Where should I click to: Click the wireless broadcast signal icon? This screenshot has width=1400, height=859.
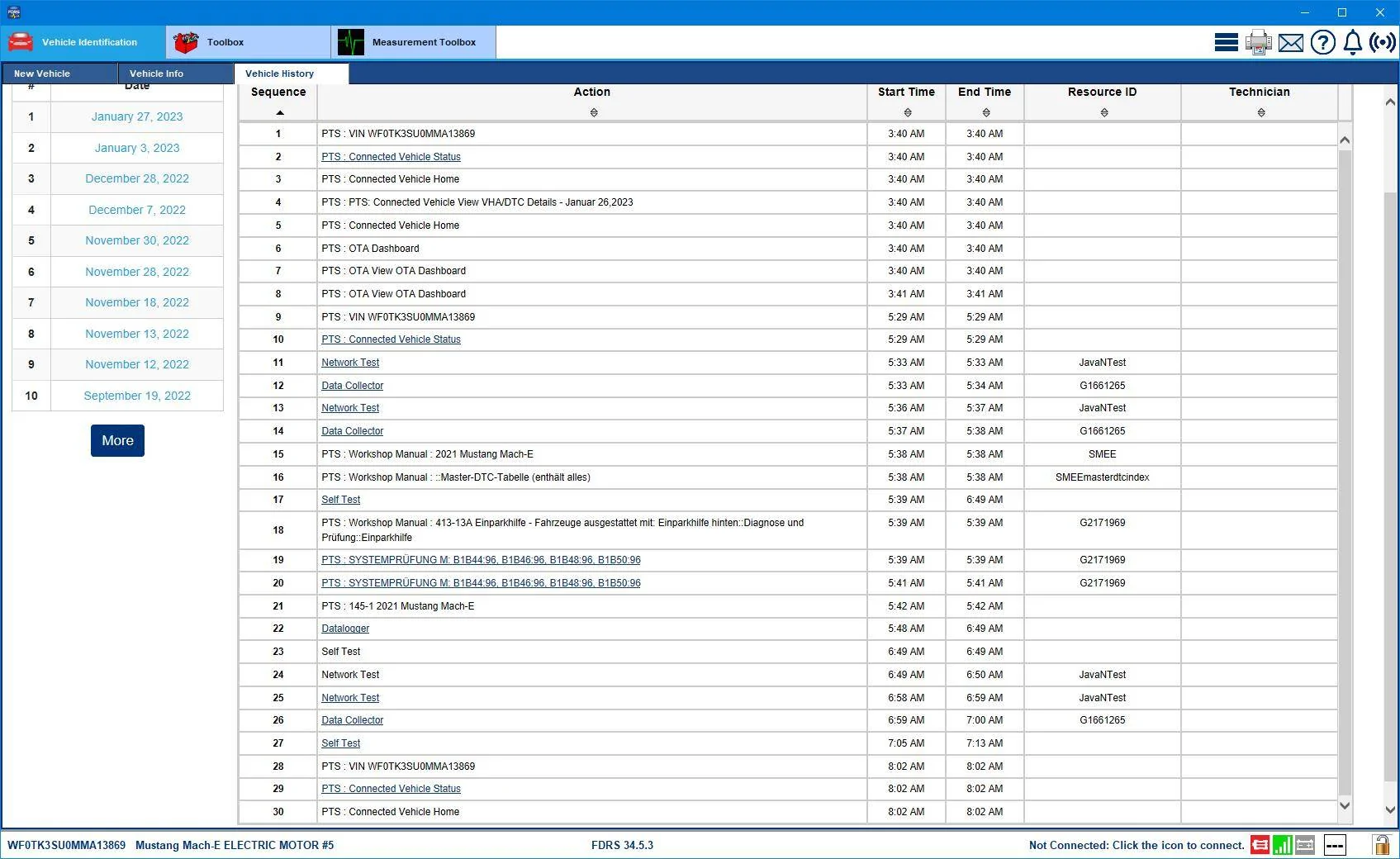pos(1383,42)
